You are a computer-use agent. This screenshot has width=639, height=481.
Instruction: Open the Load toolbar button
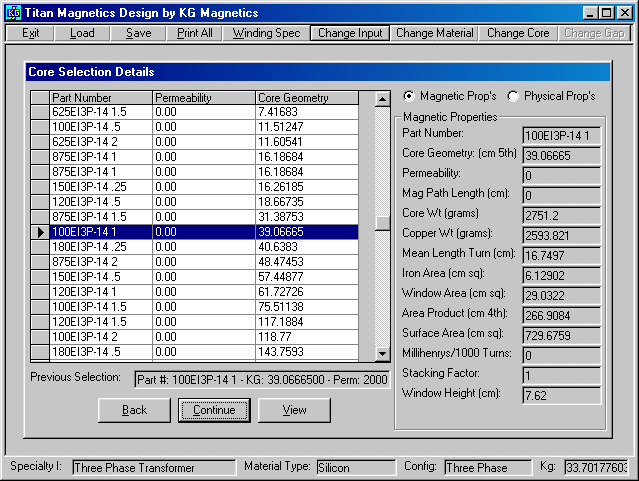82,33
